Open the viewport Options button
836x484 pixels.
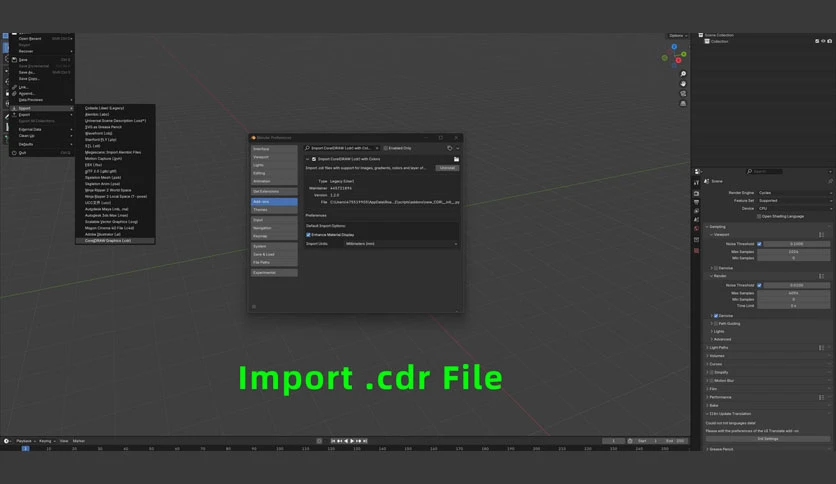(678, 36)
